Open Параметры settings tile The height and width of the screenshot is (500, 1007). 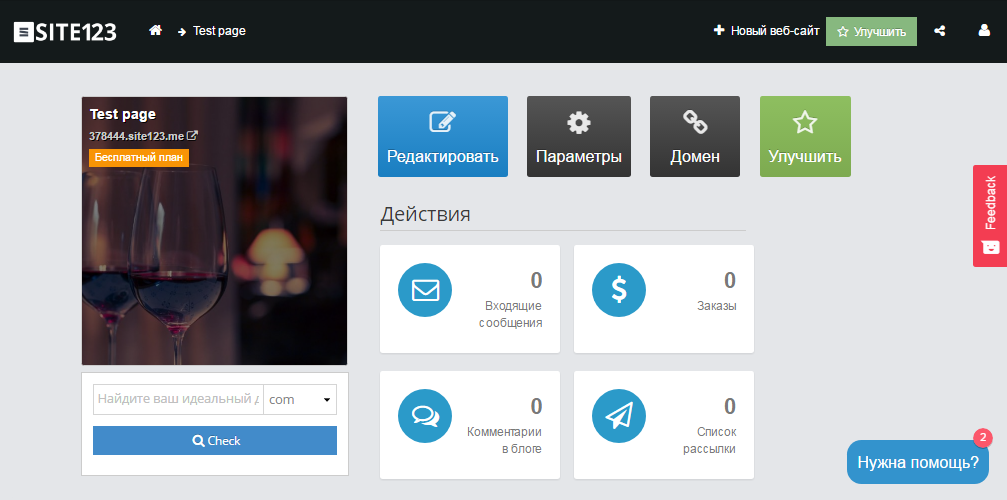(x=579, y=136)
